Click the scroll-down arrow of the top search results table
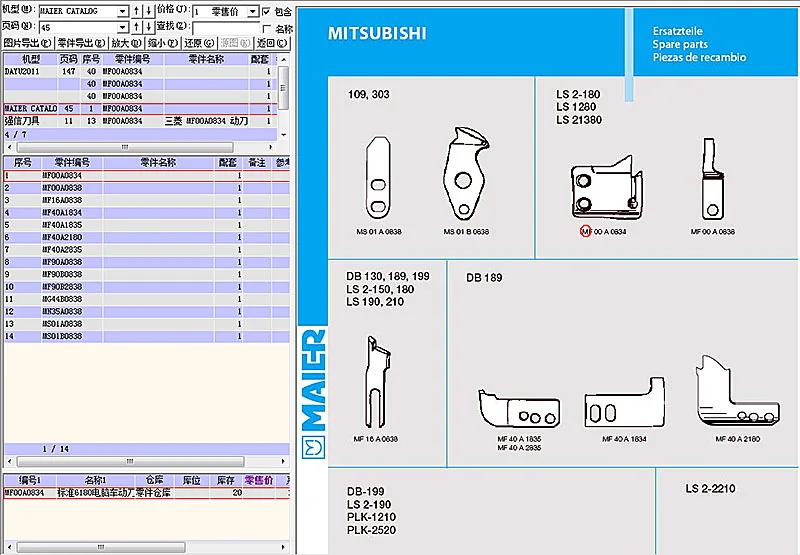This screenshot has width=800, height=555. pos(284,134)
